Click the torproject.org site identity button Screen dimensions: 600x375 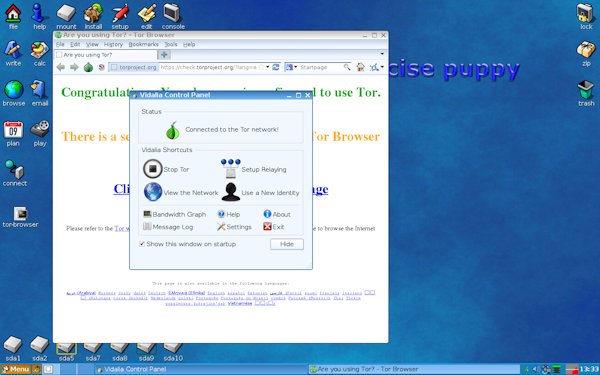134,67
